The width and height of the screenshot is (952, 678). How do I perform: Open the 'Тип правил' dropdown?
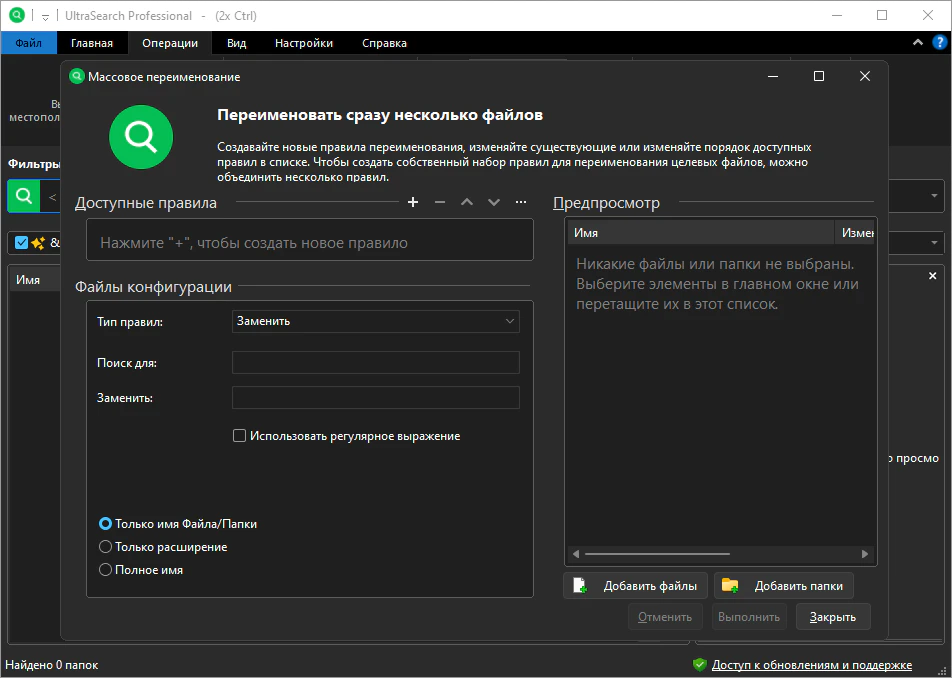[x=375, y=321]
